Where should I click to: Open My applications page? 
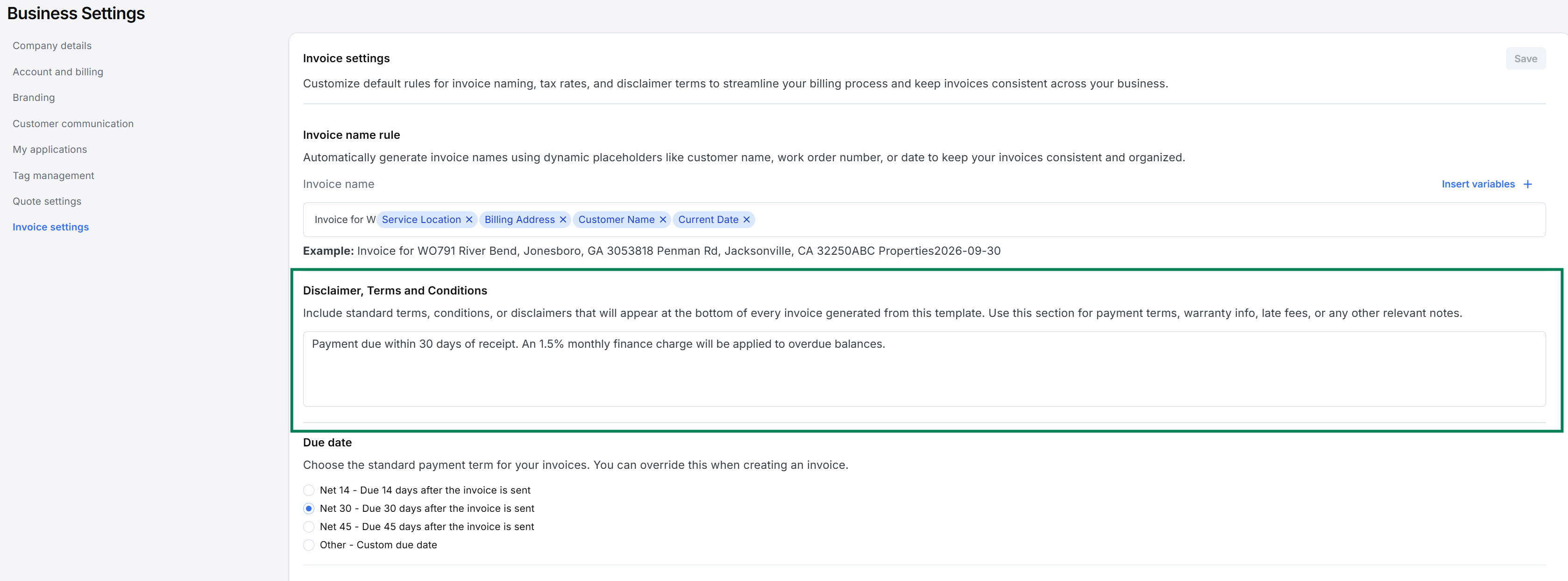(x=50, y=150)
